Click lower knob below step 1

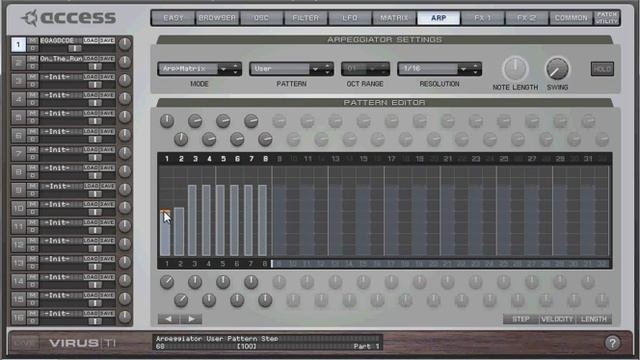pos(167,282)
